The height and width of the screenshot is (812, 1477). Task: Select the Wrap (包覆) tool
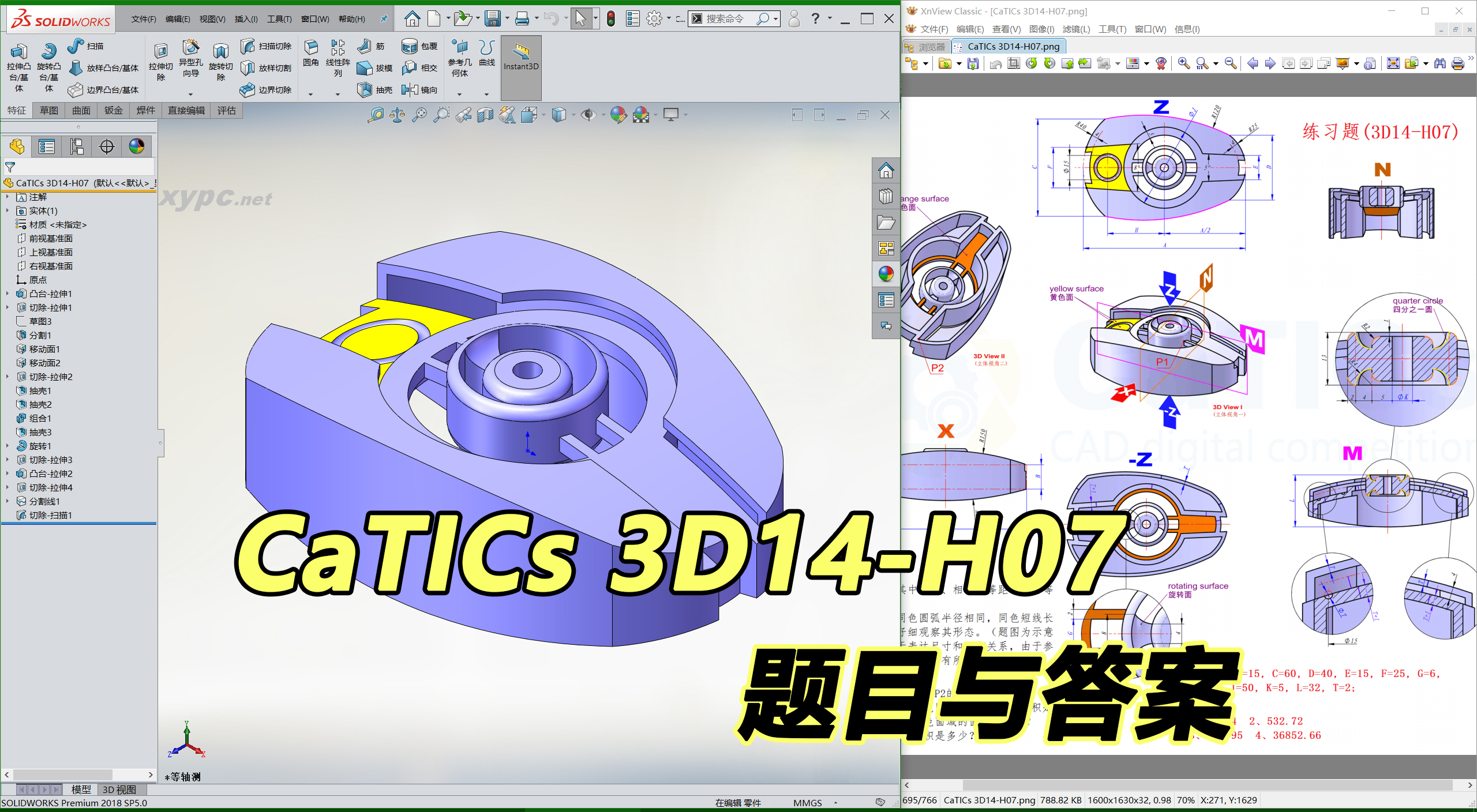[x=419, y=46]
